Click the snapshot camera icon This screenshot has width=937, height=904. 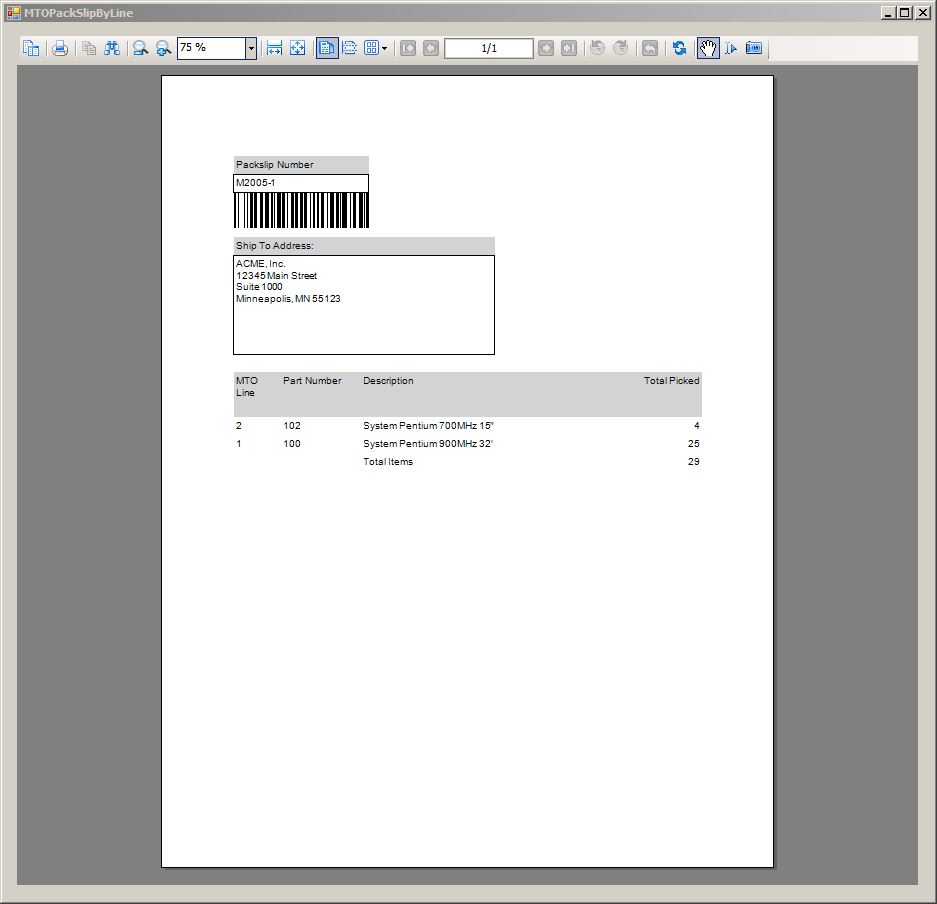point(754,48)
